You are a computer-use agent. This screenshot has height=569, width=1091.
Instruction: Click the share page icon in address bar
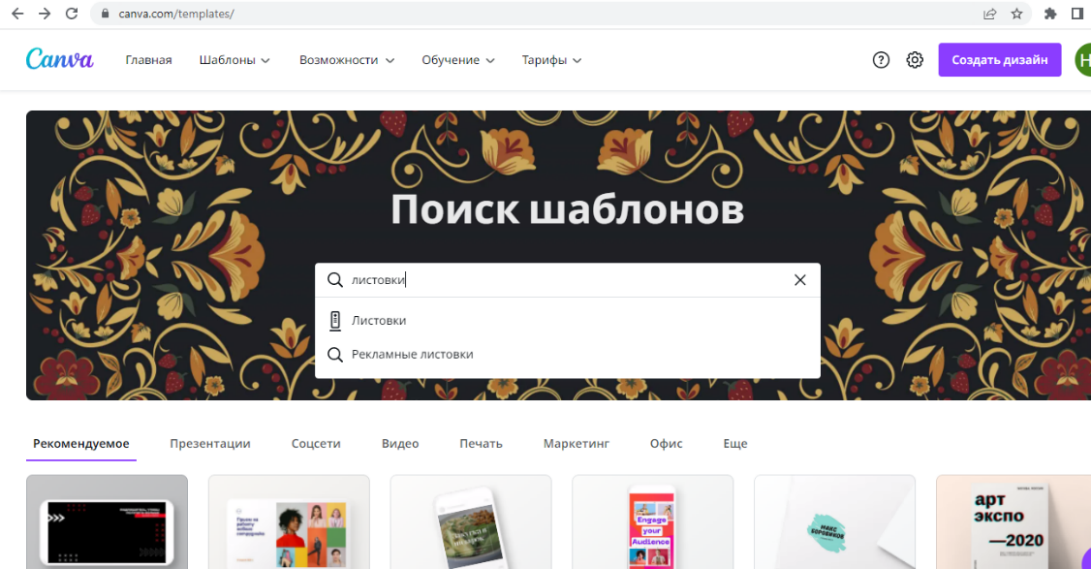(x=989, y=14)
